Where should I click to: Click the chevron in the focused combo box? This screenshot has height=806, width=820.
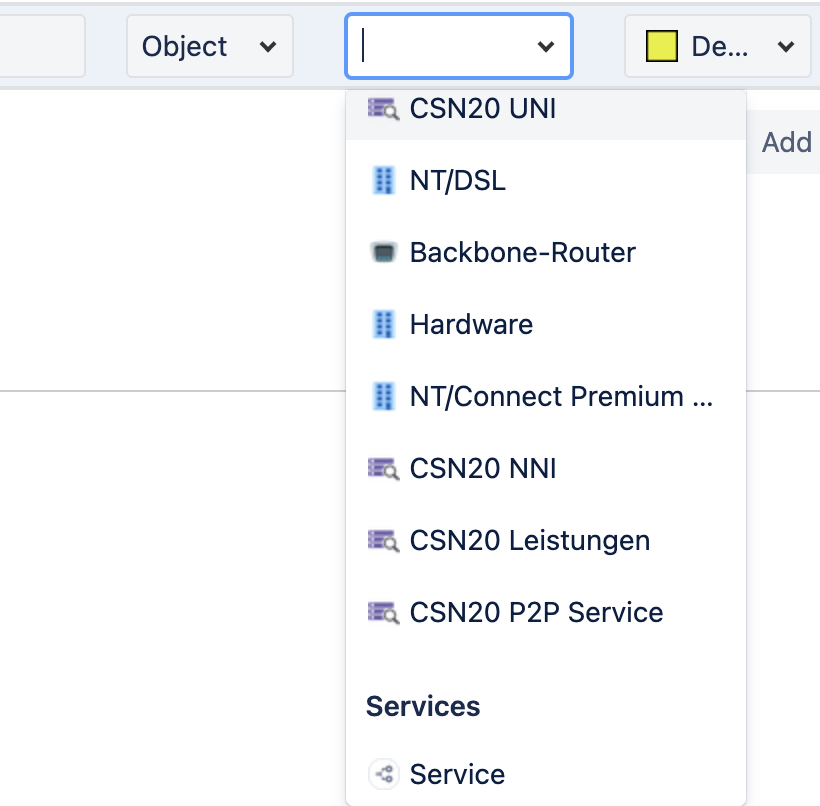(545, 47)
